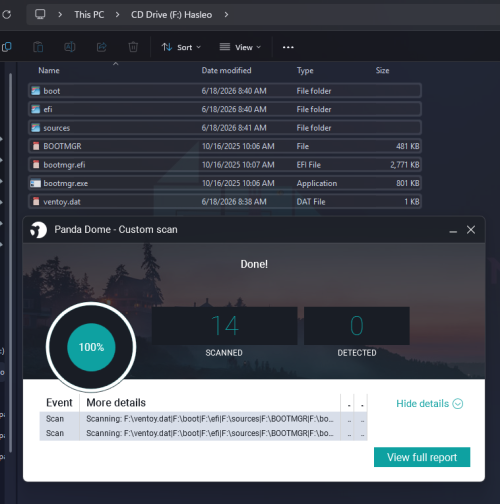The image size is (500, 504).
Task: Sort by the Name column header
Action: point(49,70)
